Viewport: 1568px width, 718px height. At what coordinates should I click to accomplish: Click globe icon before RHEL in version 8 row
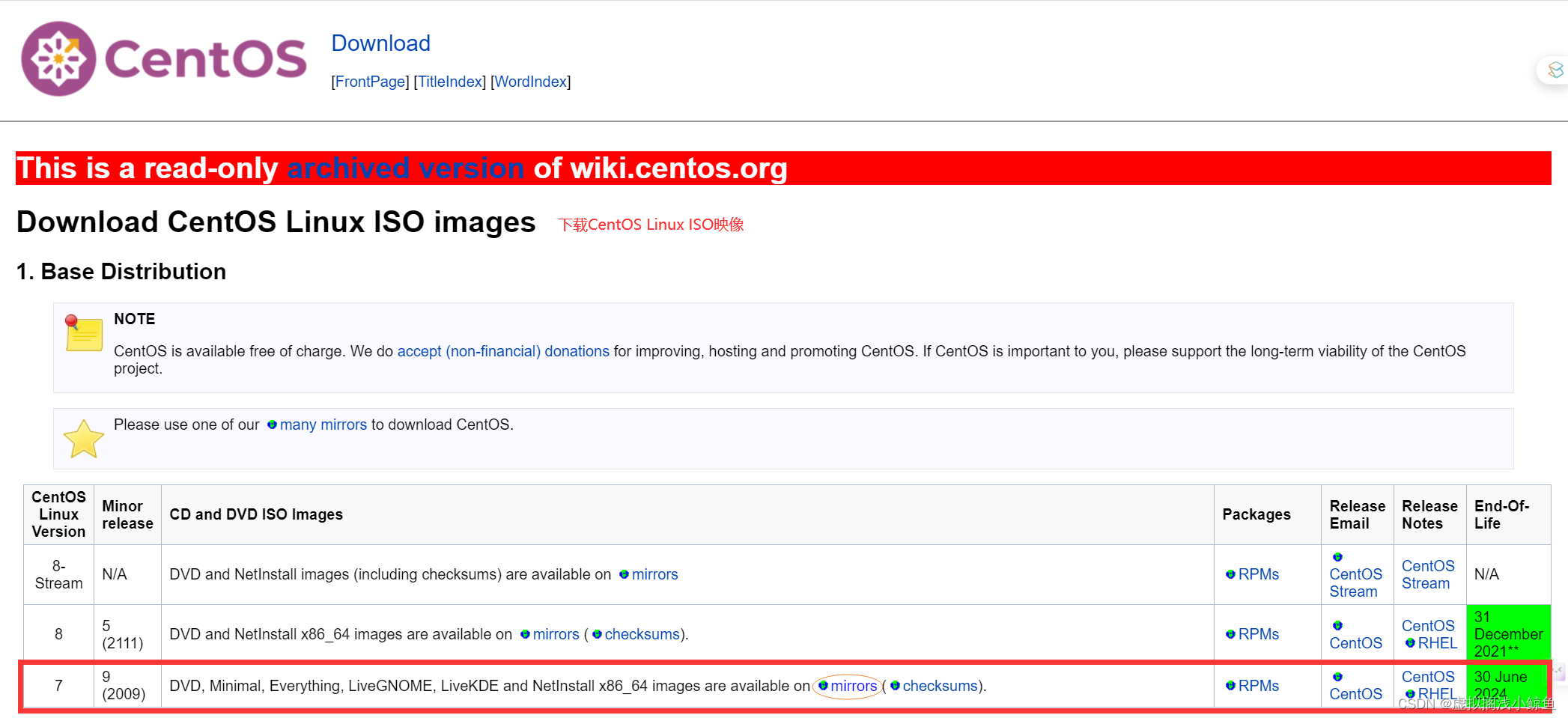click(x=1410, y=643)
